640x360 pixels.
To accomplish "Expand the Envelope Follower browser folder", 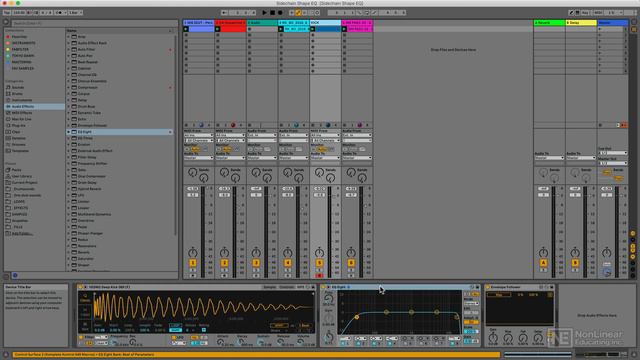I will [69, 125].
